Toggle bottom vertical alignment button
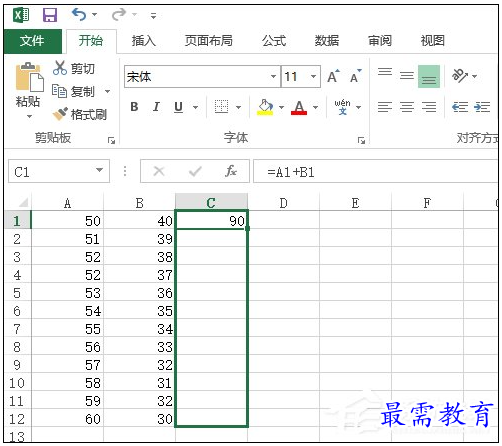 click(x=429, y=77)
